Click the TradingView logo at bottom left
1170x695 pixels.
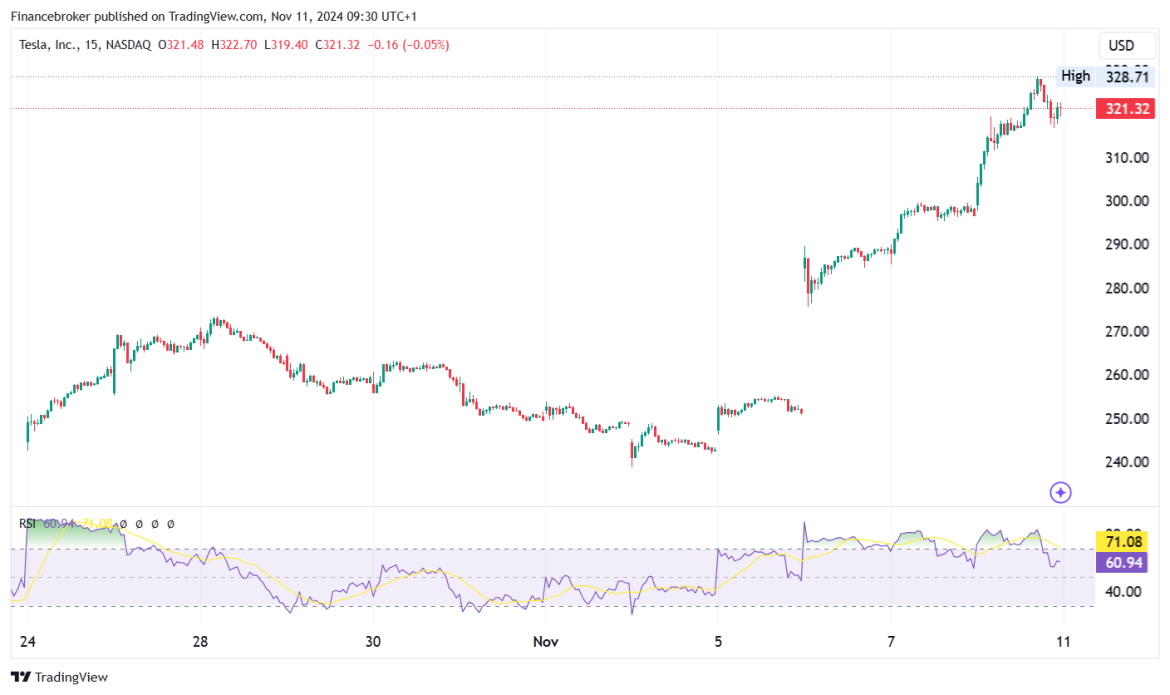(60, 677)
